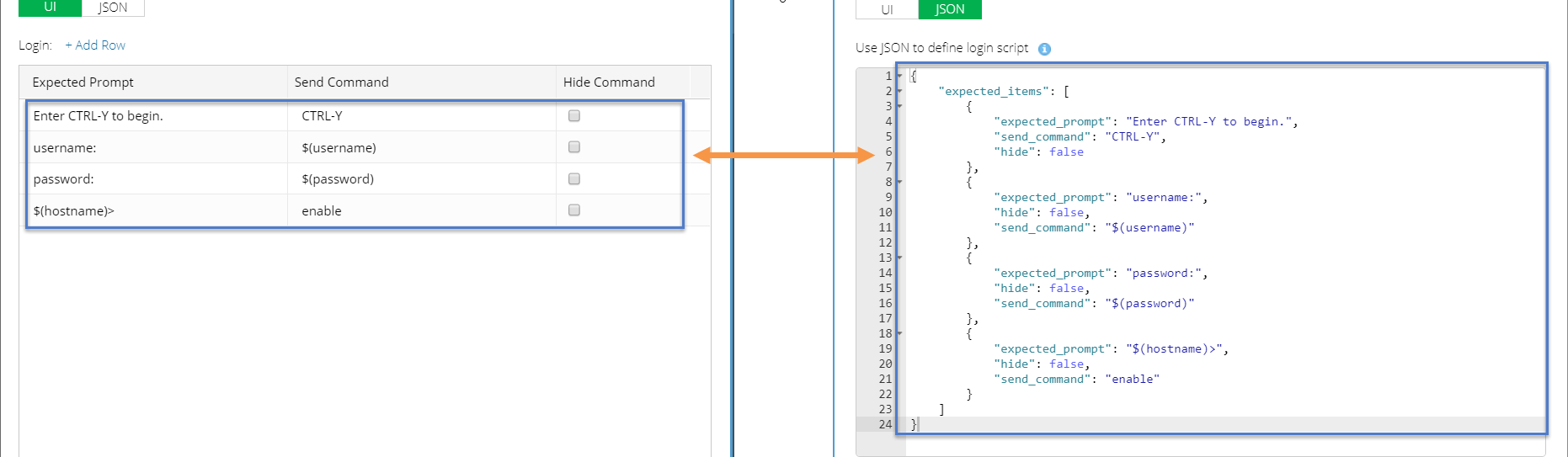Image resolution: width=1568 pixels, height=457 pixels.
Task: Select the "enable" send command cell
Action: (322, 211)
